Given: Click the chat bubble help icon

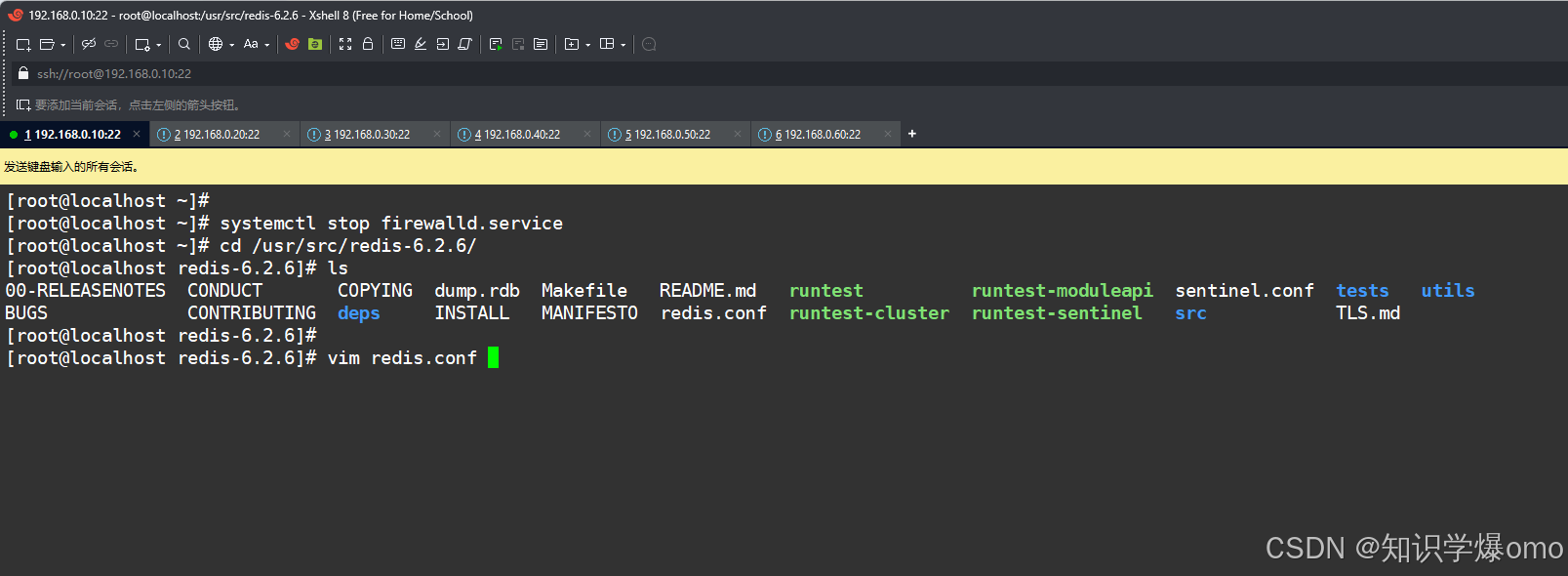Looking at the screenshot, I should [649, 44].
